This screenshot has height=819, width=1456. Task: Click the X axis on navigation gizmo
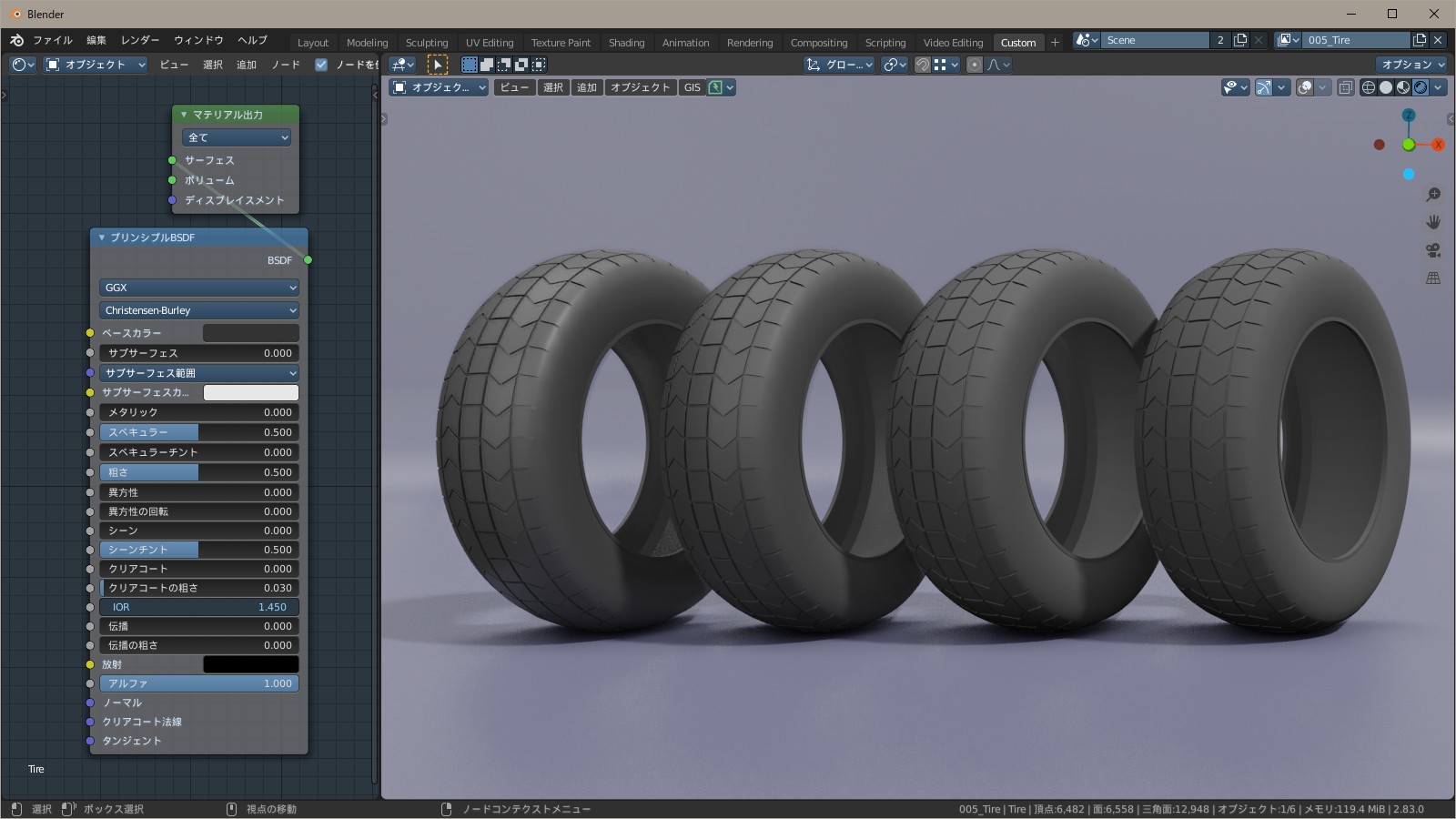click(1438, 145)
